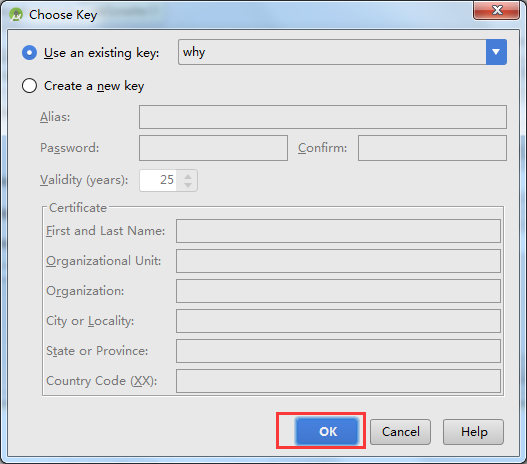Select 'Use an existing key' radio button

coord(29,53)
